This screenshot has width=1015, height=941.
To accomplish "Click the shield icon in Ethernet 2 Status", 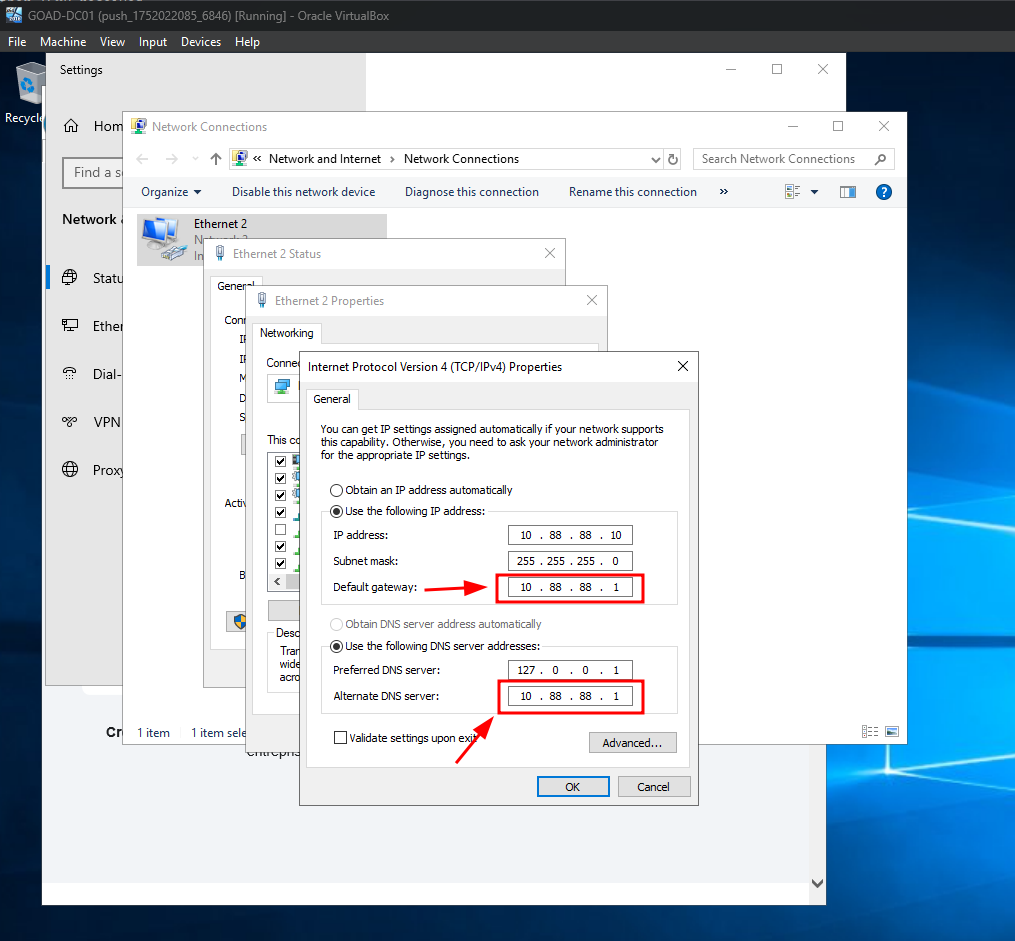I will (239, 622).
